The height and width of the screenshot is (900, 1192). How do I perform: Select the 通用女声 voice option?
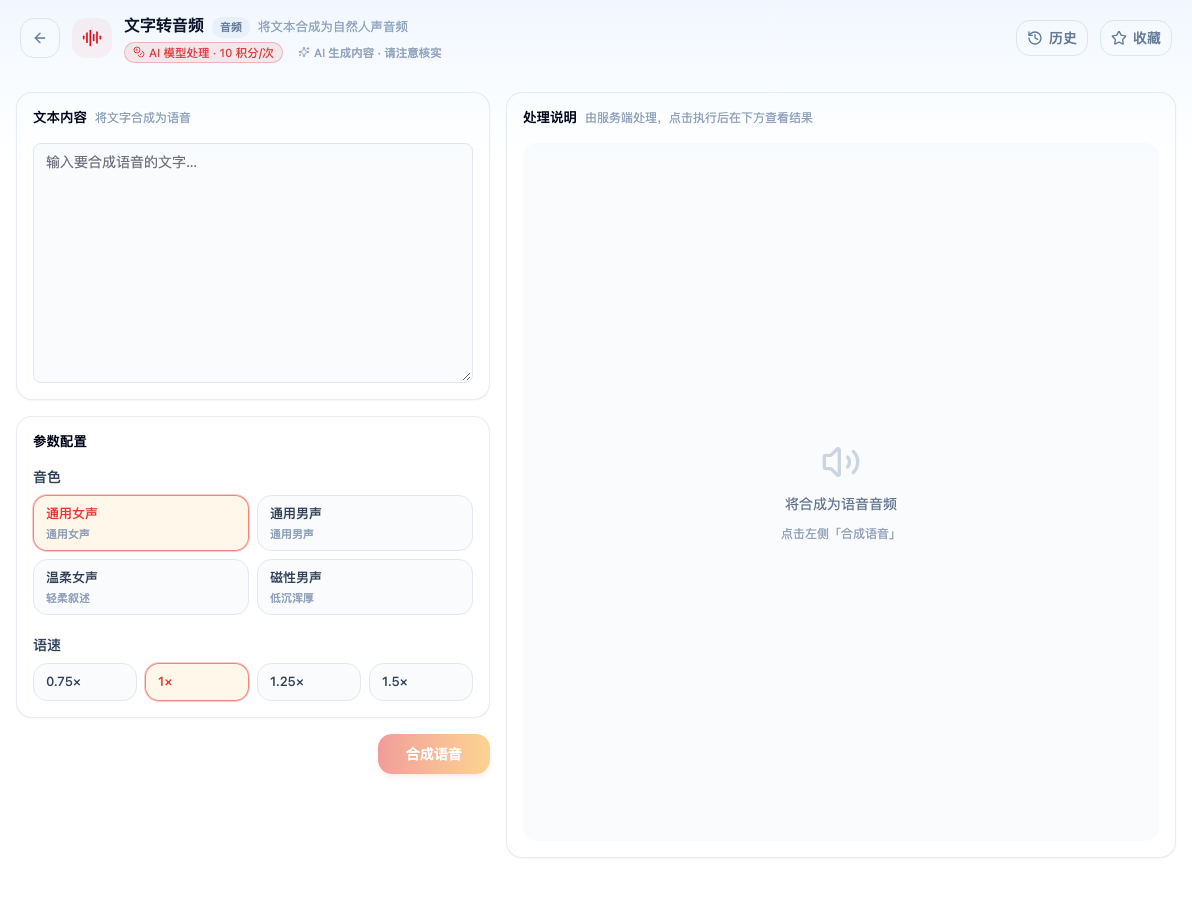pyautogui.click(x=141, y=523)
